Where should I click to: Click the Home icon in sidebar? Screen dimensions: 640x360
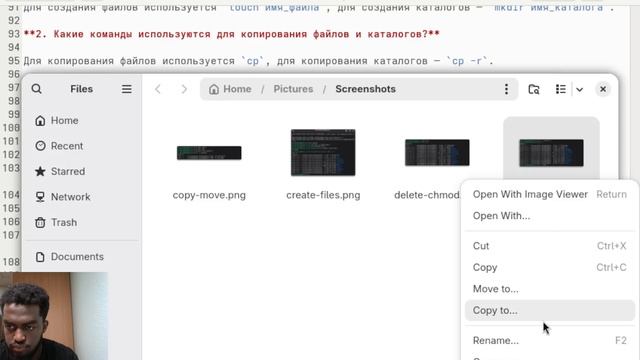coord(40,120)
